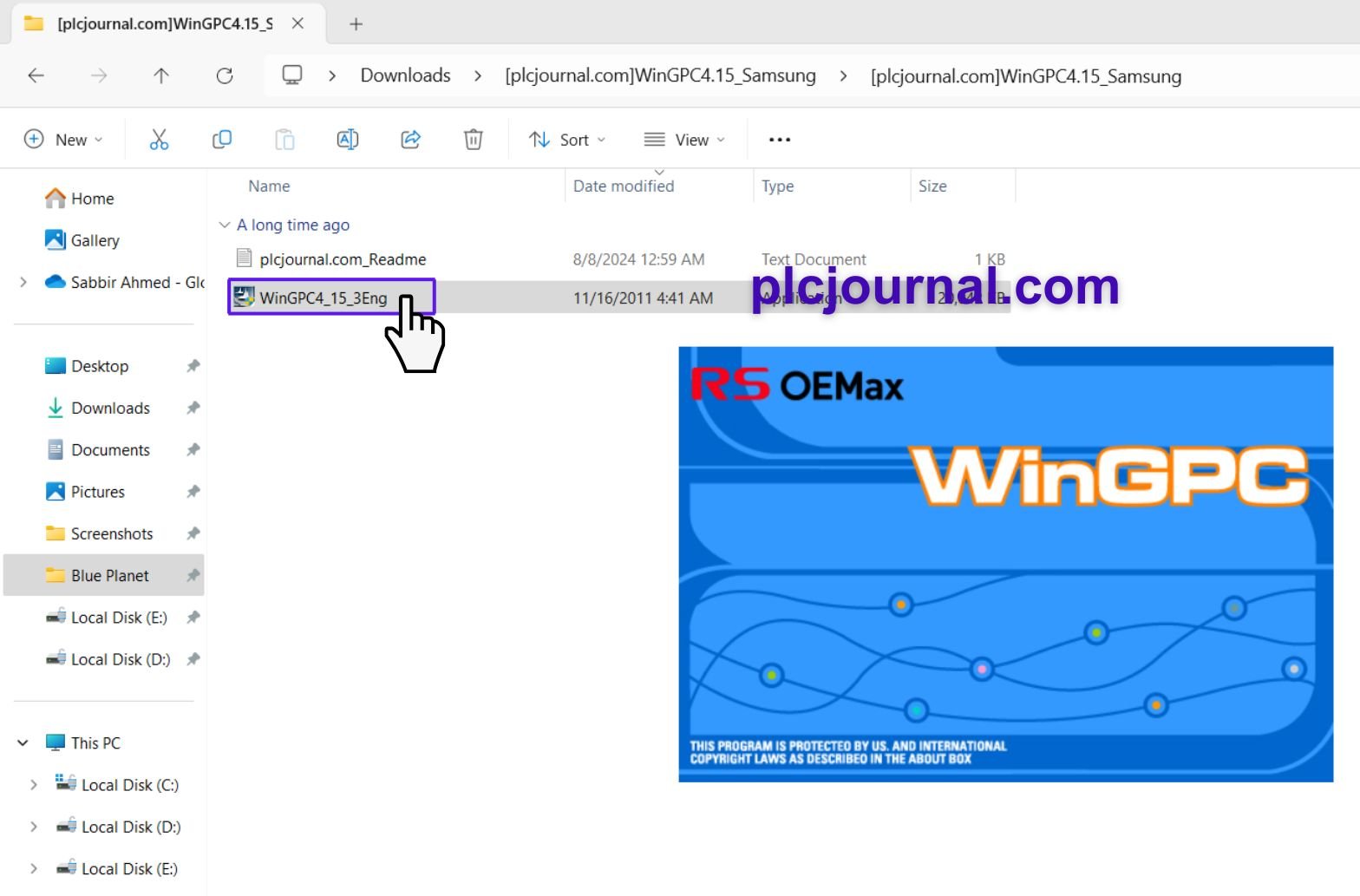Sort files by the Name column
This screenshot has height=896, width=1360.
pyautogui.click(x=269, y=186)
